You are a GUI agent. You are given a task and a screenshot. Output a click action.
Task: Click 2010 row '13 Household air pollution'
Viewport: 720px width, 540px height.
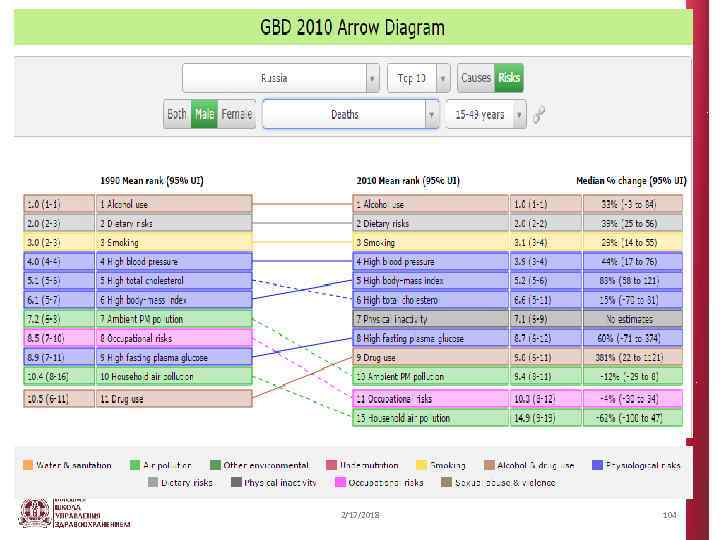(431, 418)
